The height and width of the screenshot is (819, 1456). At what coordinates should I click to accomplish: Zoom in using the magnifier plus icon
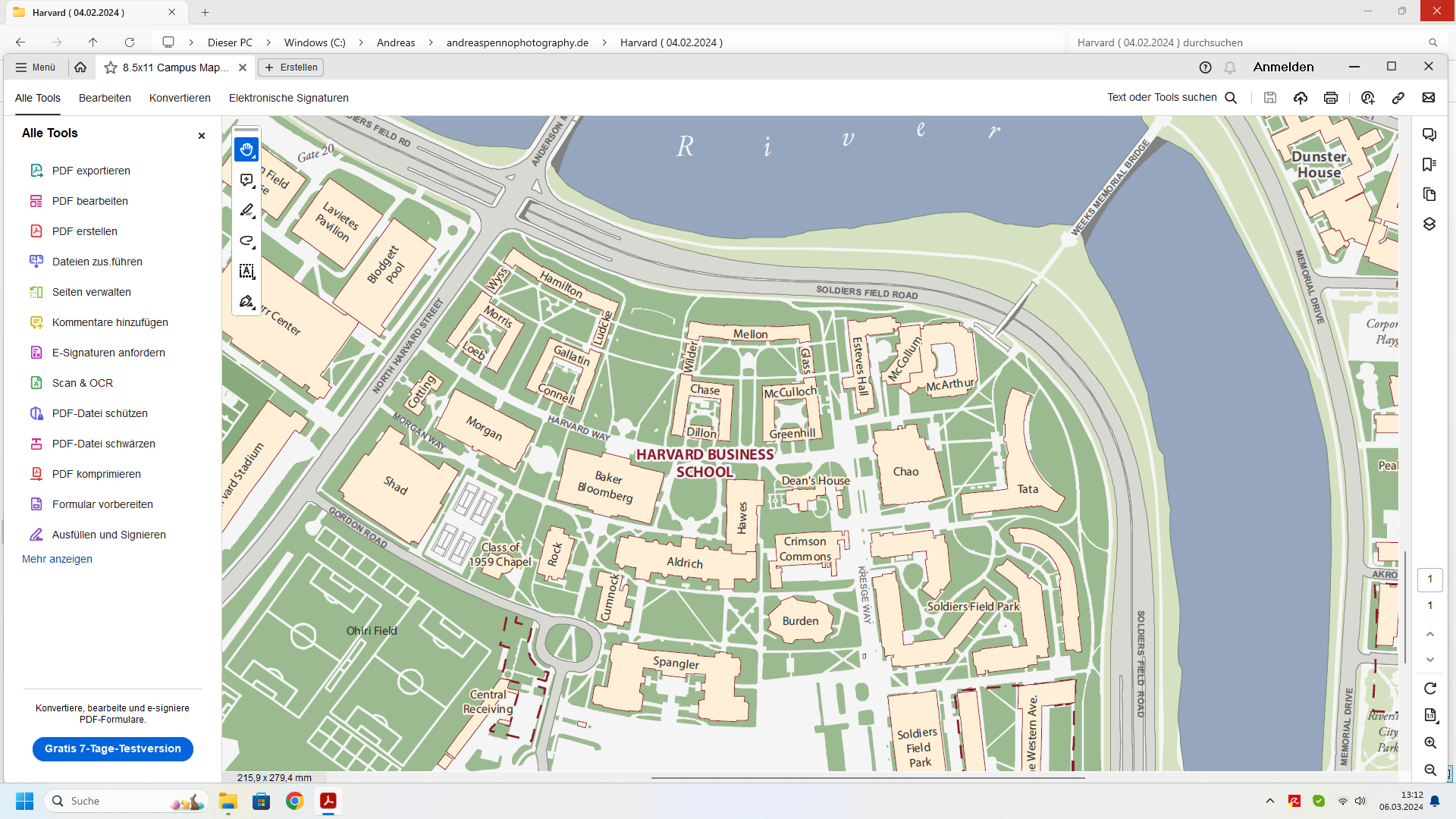(1430, 743)
